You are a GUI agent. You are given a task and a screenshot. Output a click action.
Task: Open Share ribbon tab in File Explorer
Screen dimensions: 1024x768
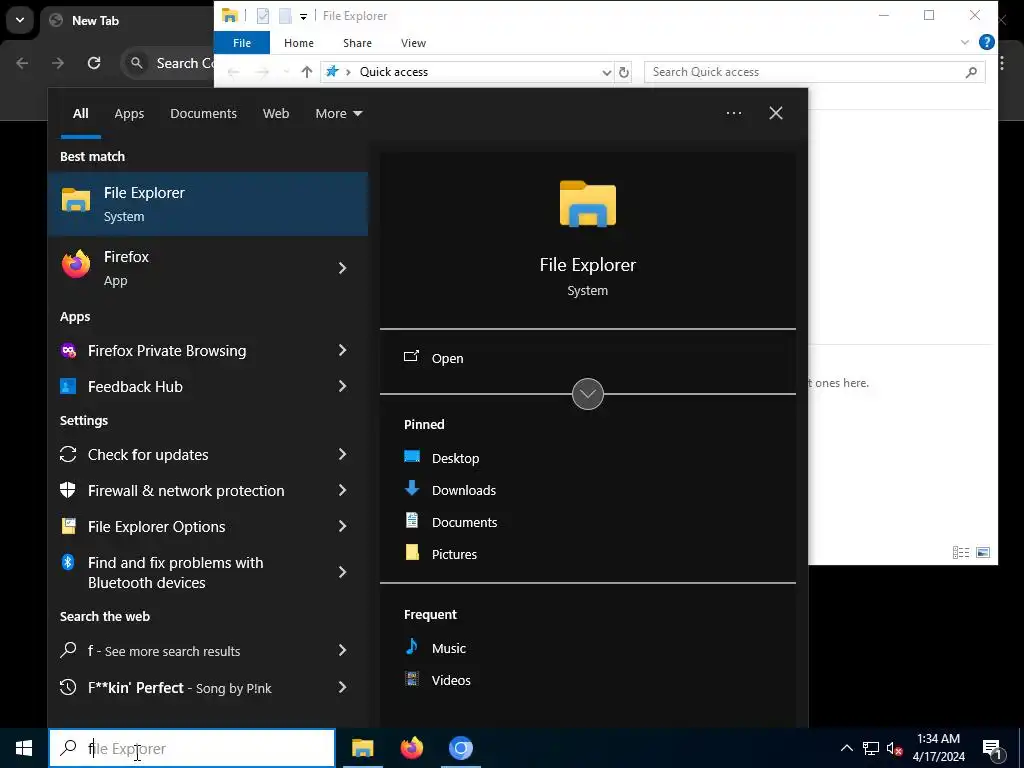[357, 43]
